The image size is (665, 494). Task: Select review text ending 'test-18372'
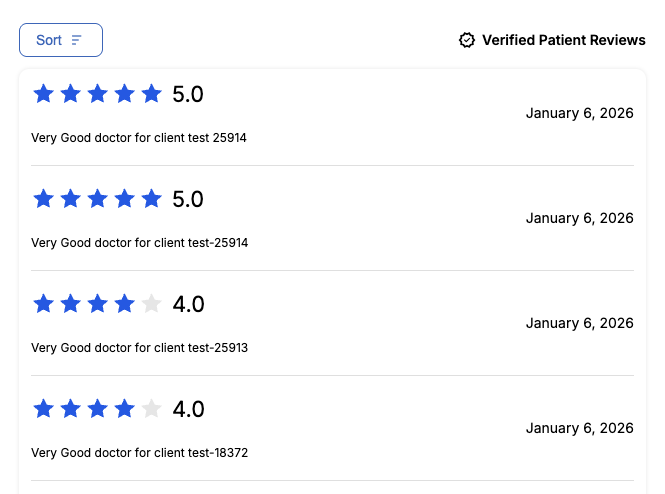point(139,452)
